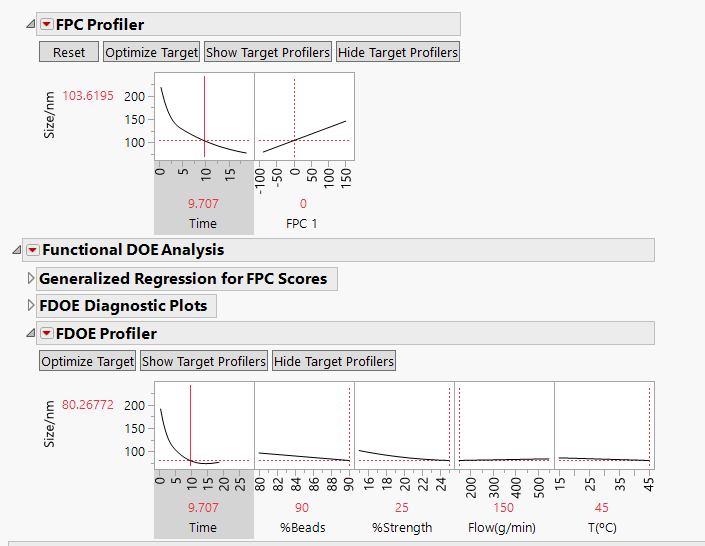
Task: Click the %Strength value 25
Action: [402, 508]
